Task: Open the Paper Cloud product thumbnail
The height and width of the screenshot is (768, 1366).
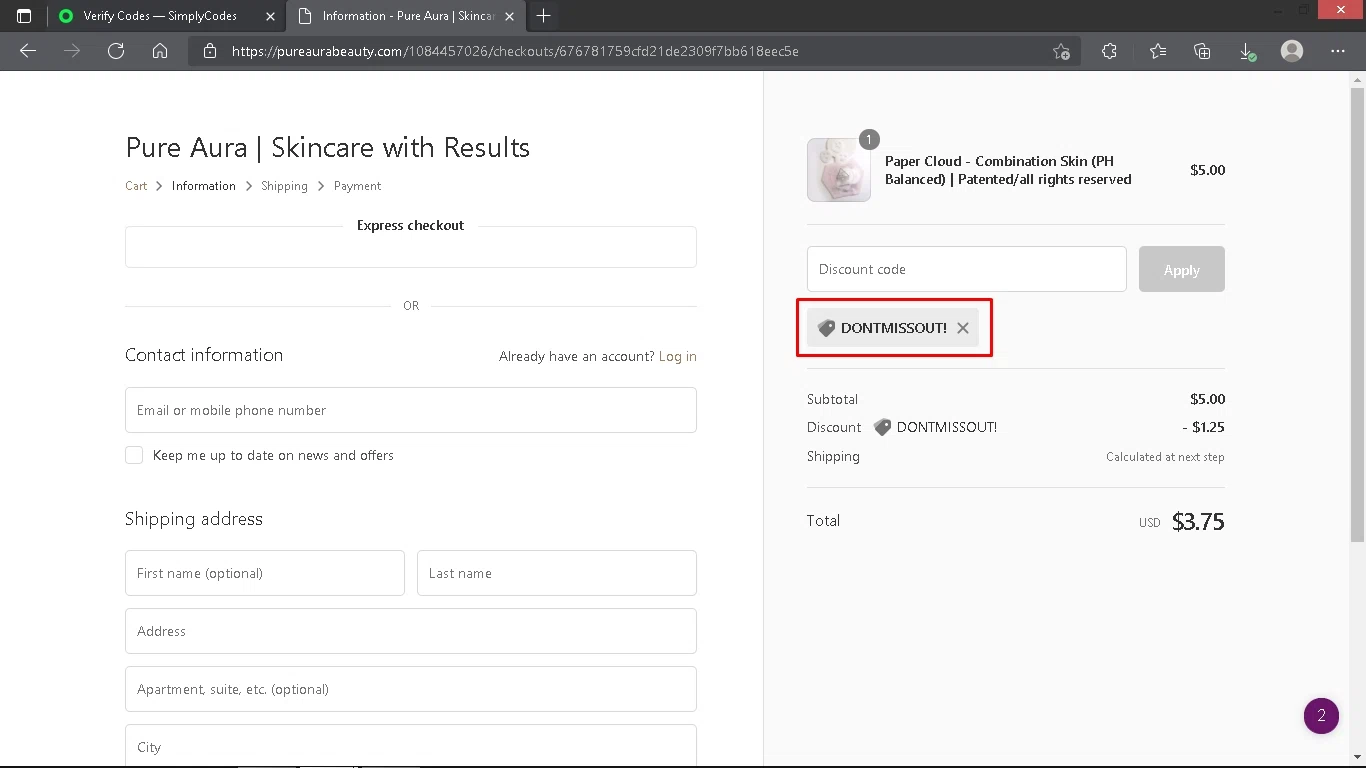Action: 839,170
